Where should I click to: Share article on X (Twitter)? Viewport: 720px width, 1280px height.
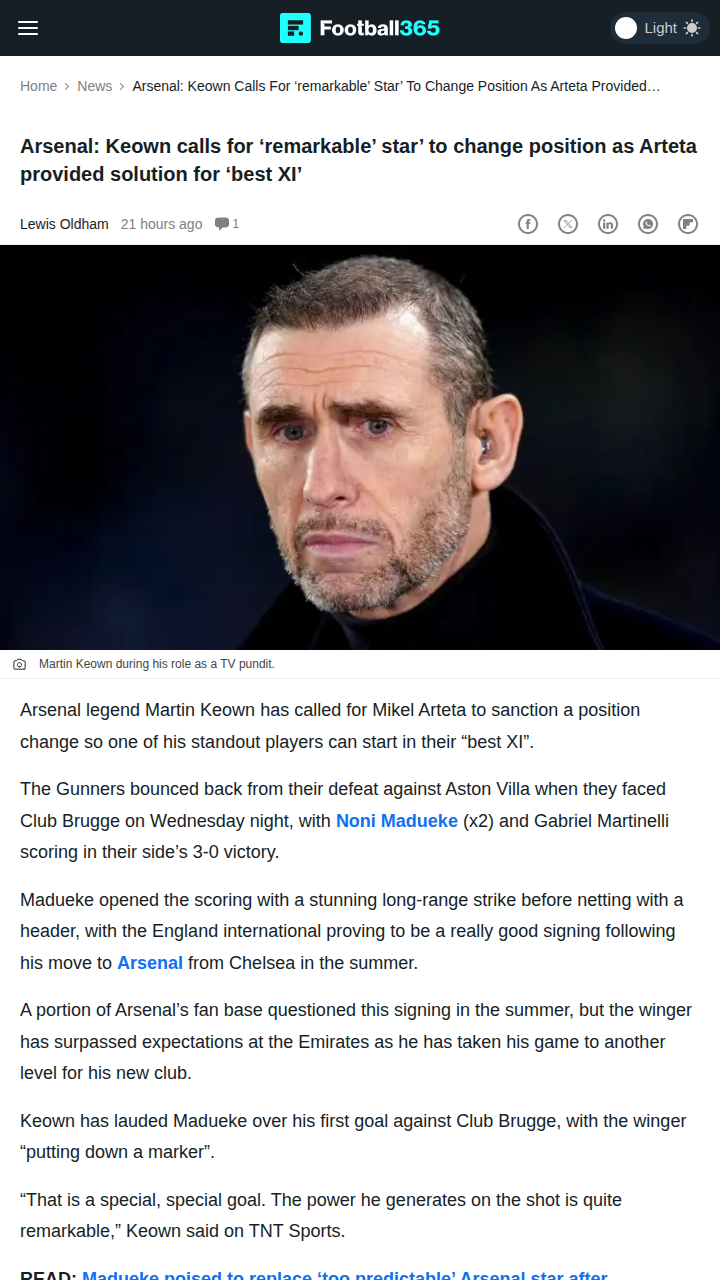click(x=568, y=224)
